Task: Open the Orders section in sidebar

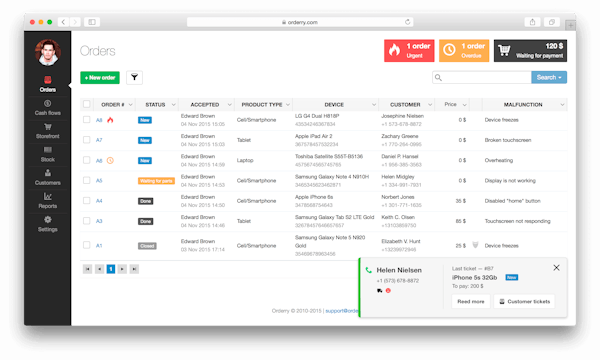Action: point(47,84)
